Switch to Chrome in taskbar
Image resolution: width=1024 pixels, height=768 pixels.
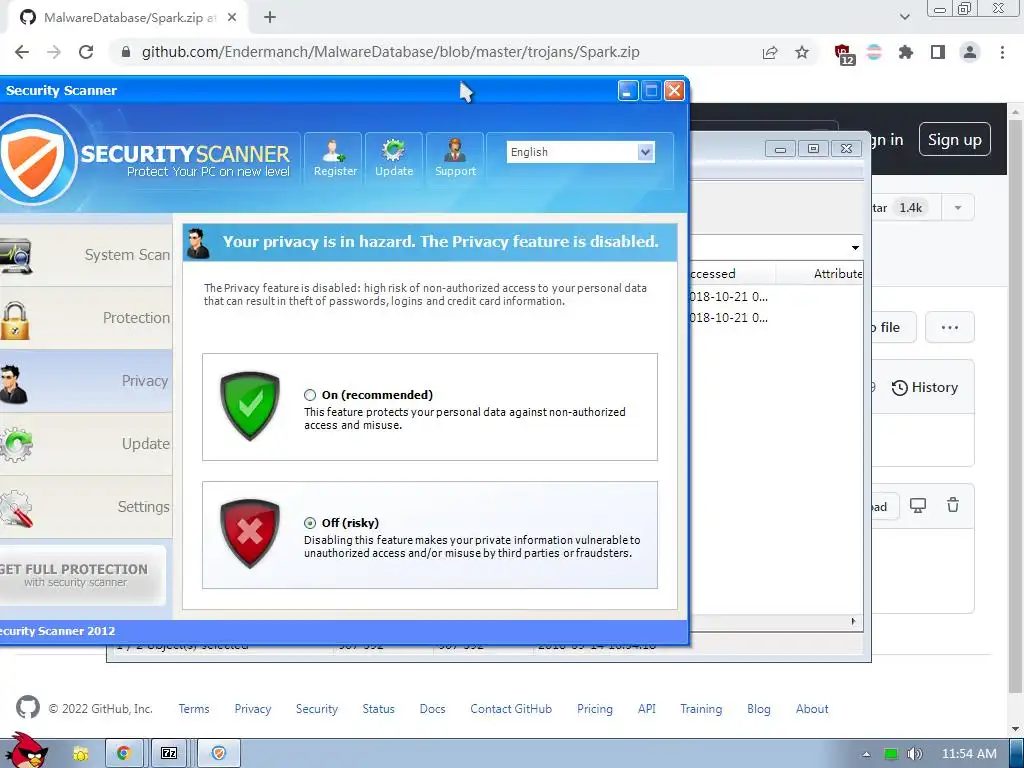(123, 754)
